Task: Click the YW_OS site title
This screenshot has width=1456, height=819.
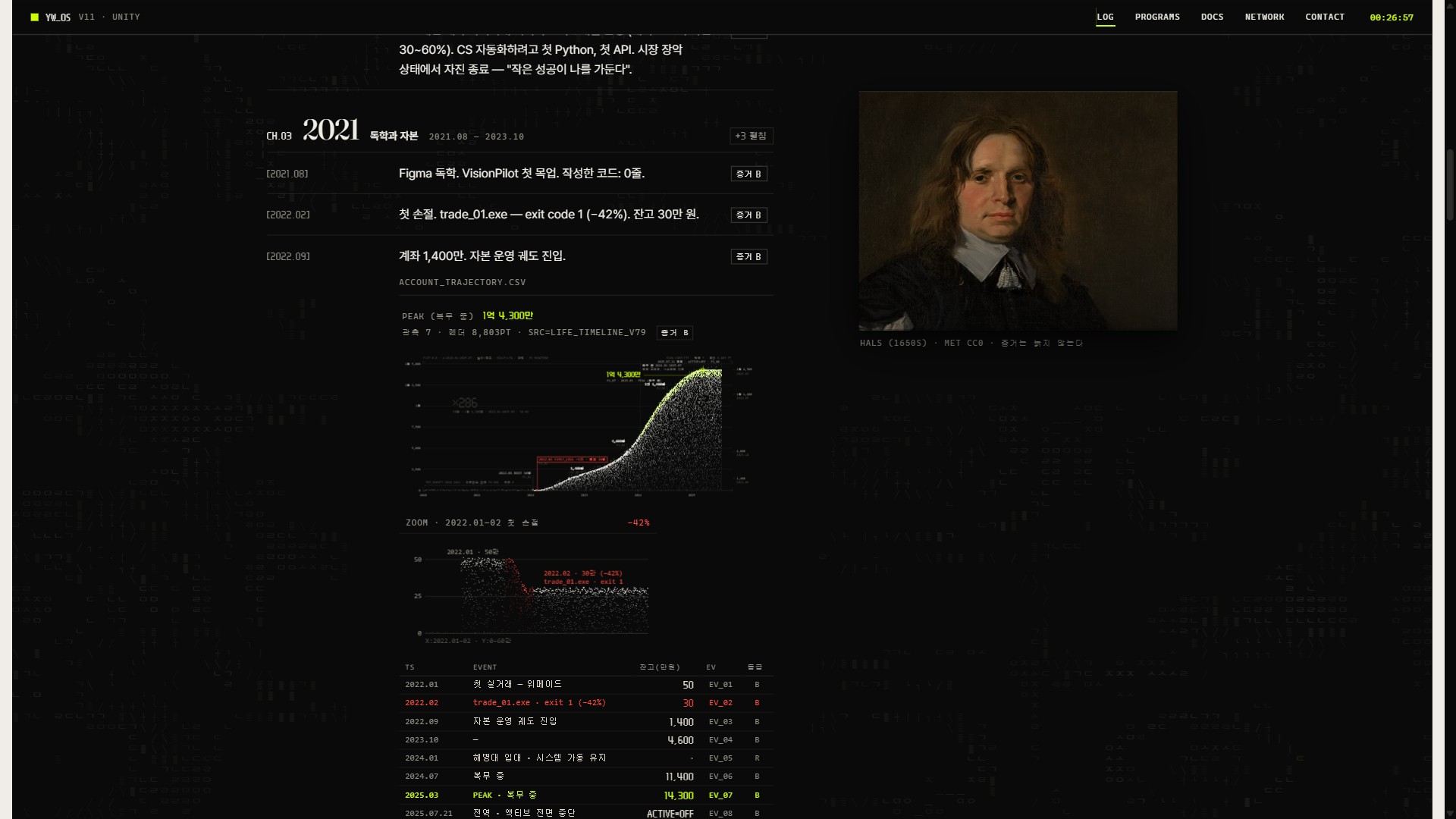Action: (x=58, y=17)
